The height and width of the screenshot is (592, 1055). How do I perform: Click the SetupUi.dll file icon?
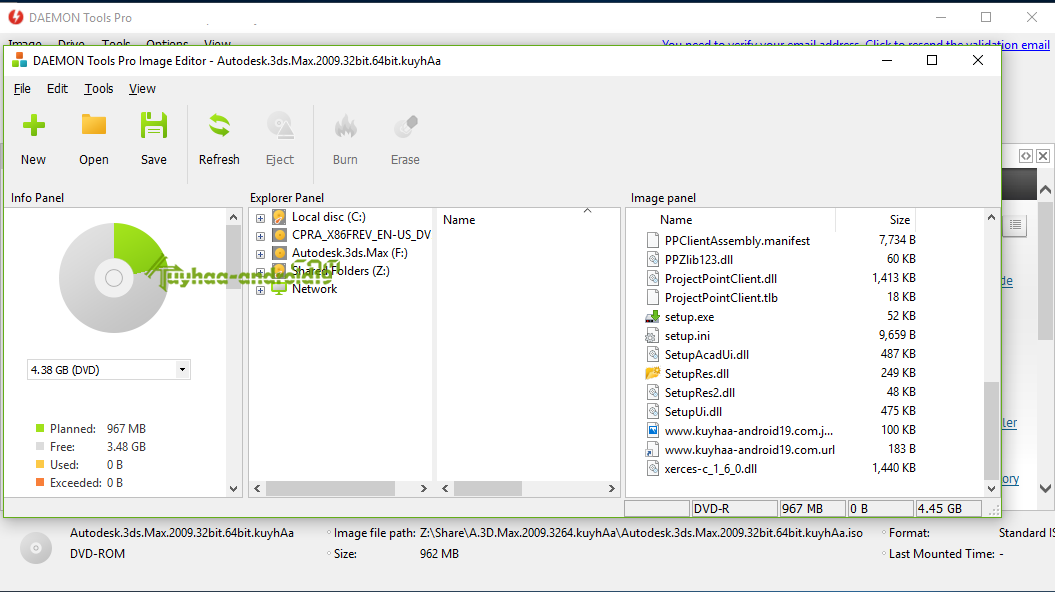(x=652, y=412)
